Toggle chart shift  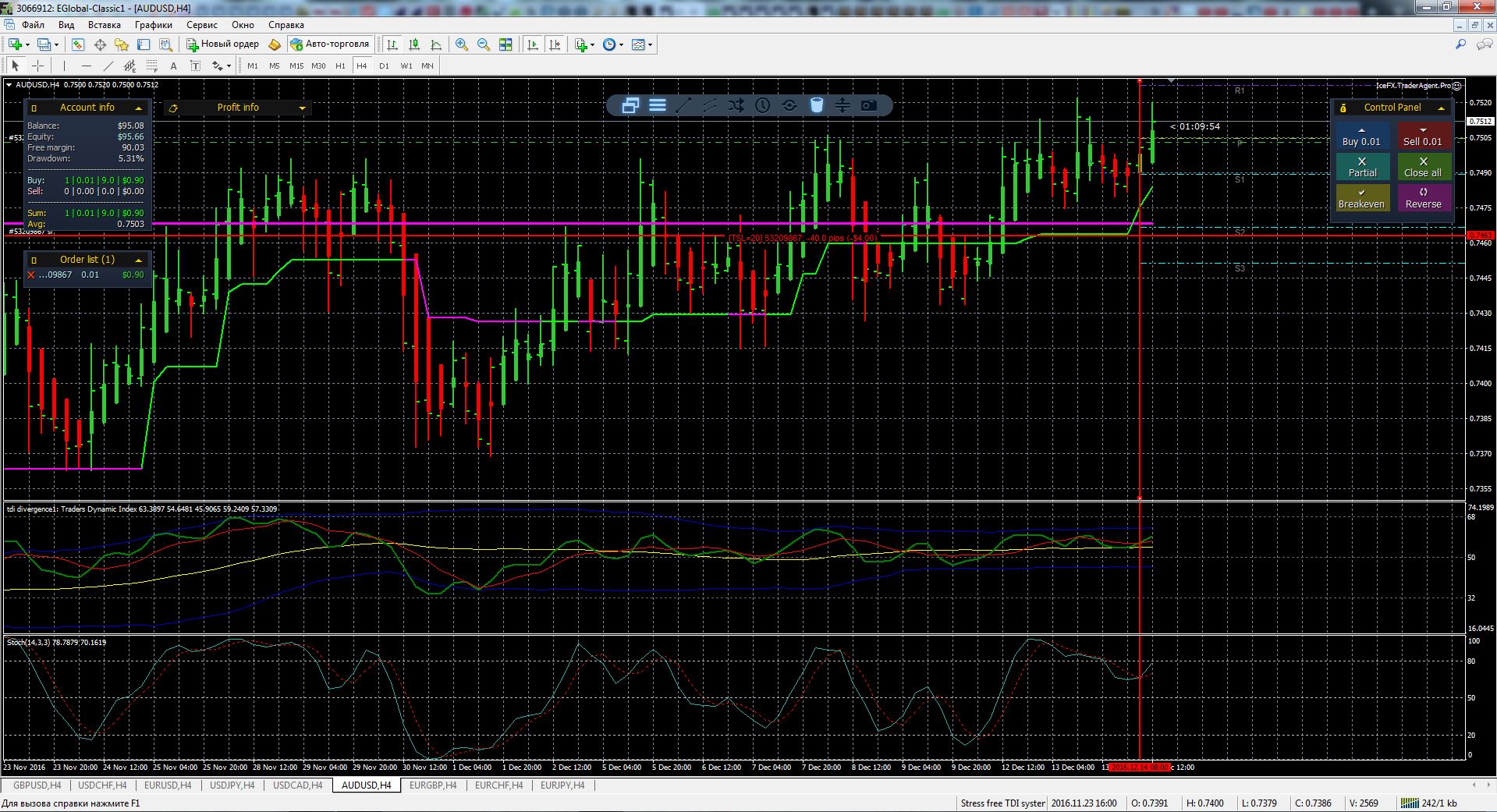point(555,44)
